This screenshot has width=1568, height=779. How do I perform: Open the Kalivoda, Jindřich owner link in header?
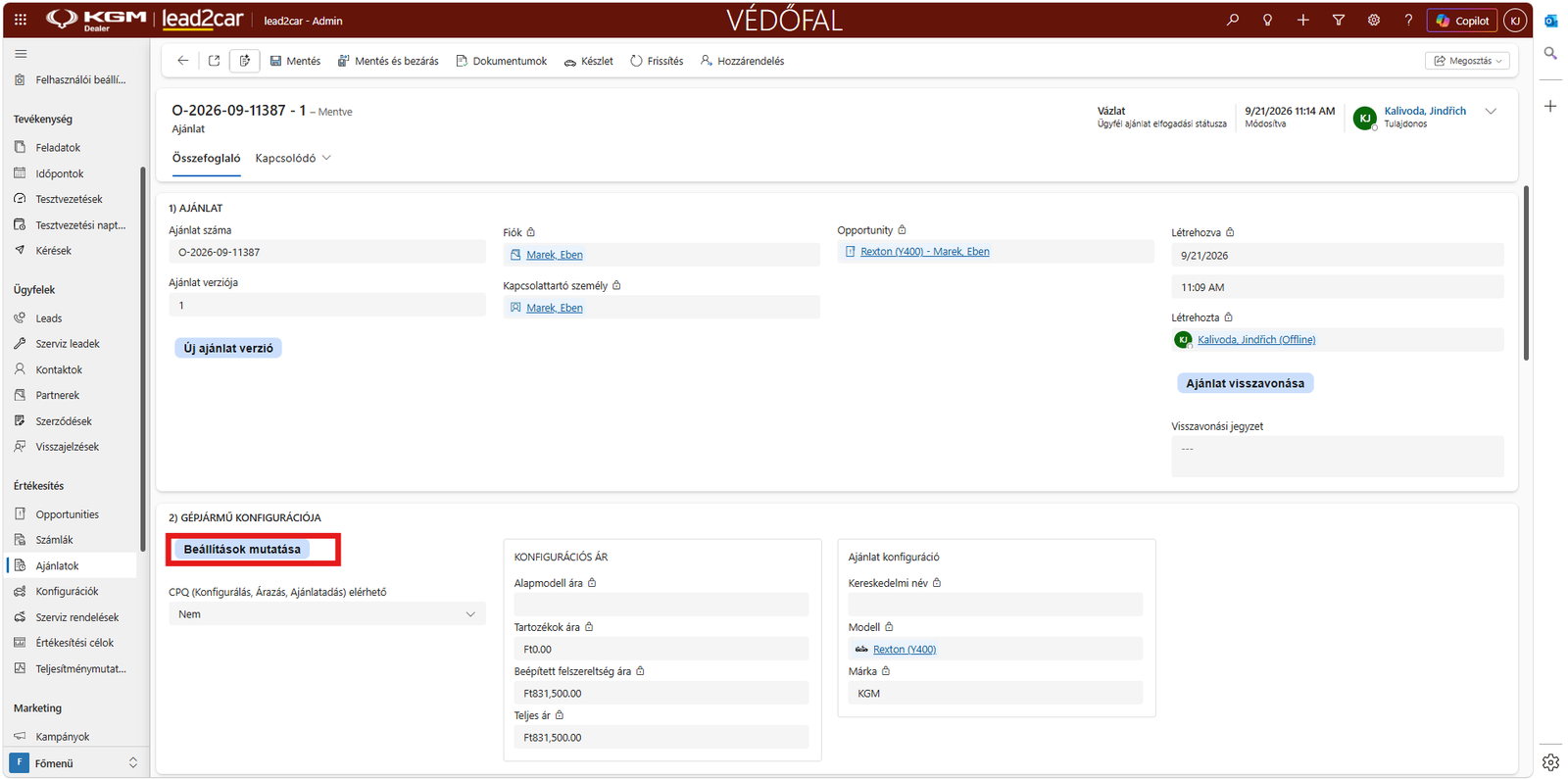click(1425, 111)
